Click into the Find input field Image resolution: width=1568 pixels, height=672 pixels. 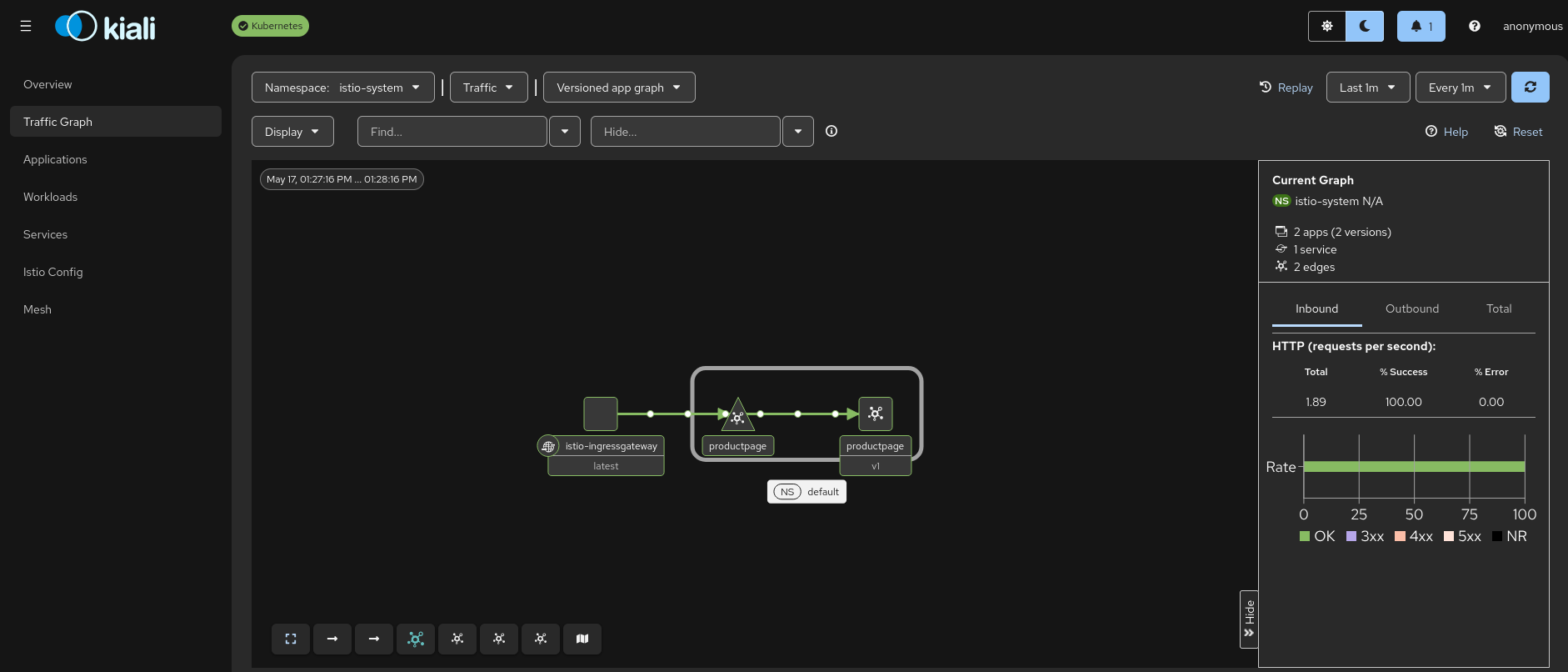452,132
